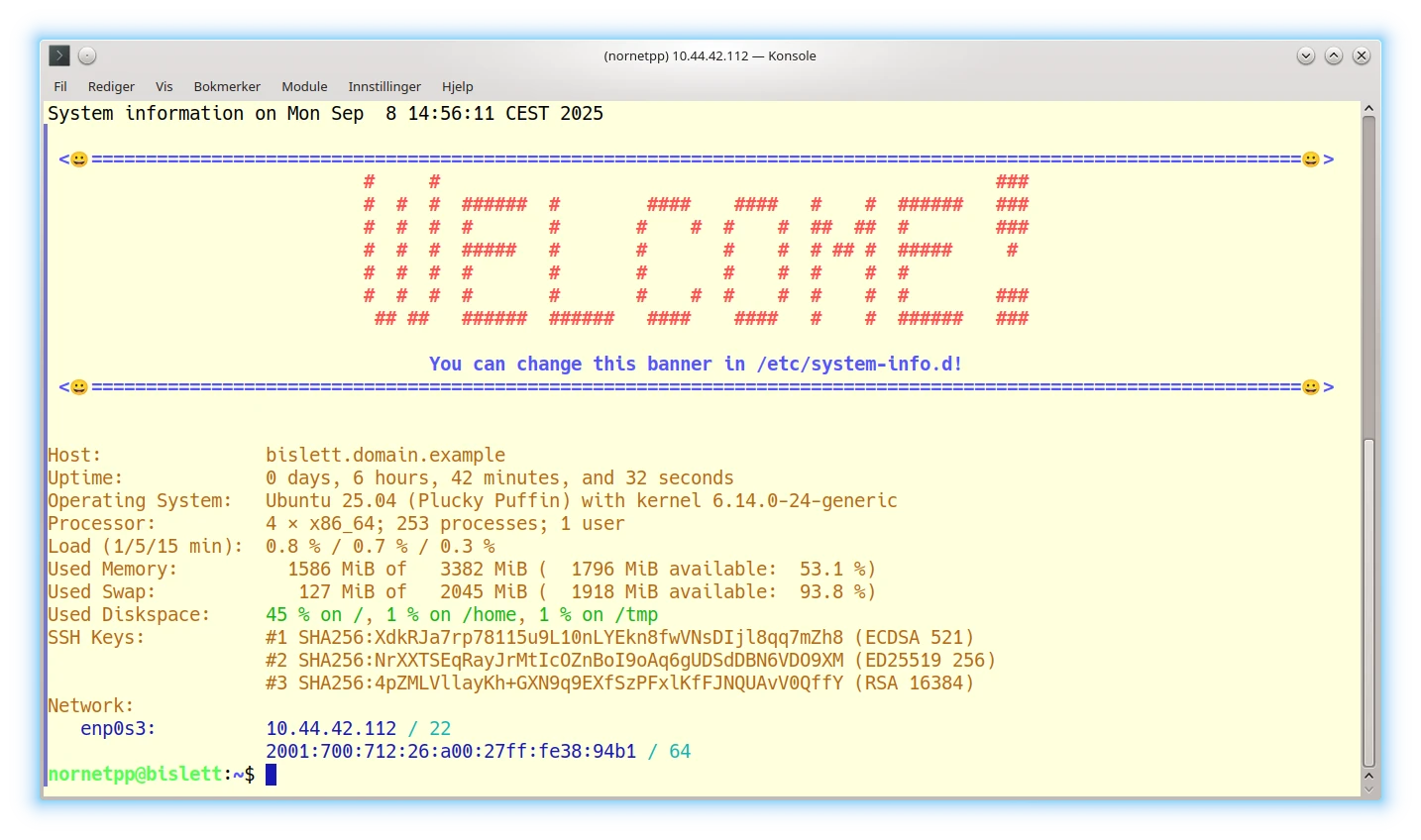This screenshot has width=1421, height=840.
Task: Open the Vis menu
Action: pyautogui.click(x=164, y=86)
